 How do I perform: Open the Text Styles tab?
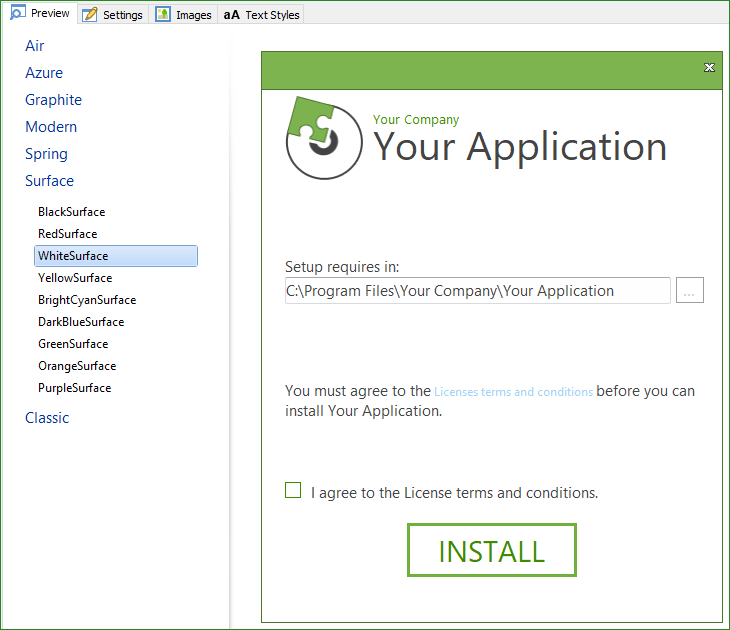tap(261, 14)
